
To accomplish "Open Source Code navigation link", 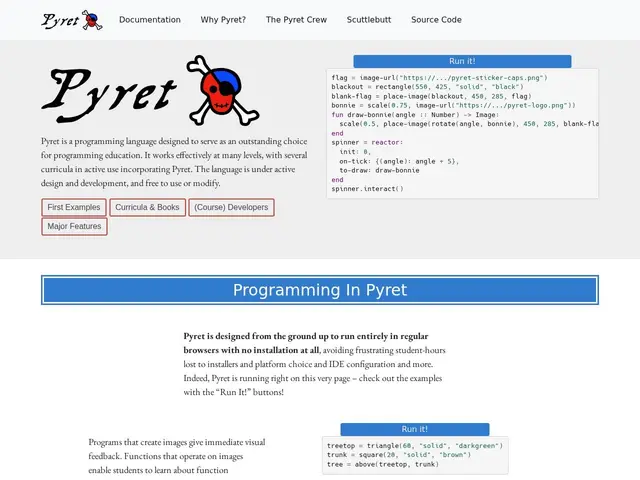I will tap(436, 20).
